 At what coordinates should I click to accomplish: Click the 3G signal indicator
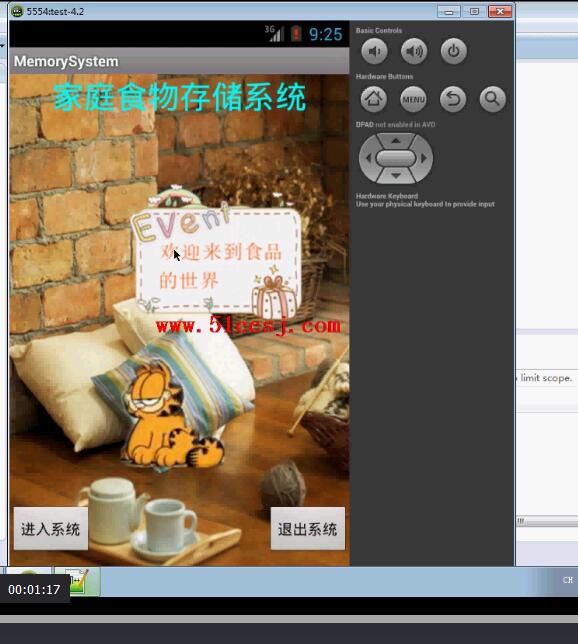(274, 34)
